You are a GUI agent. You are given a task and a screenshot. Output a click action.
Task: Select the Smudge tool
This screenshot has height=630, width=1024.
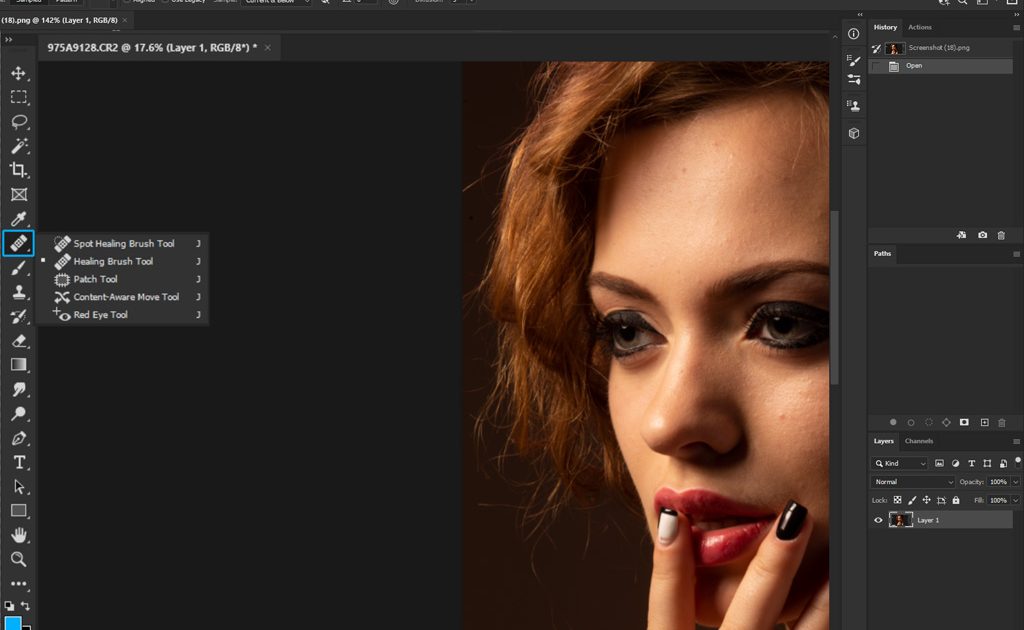point(18,390)
